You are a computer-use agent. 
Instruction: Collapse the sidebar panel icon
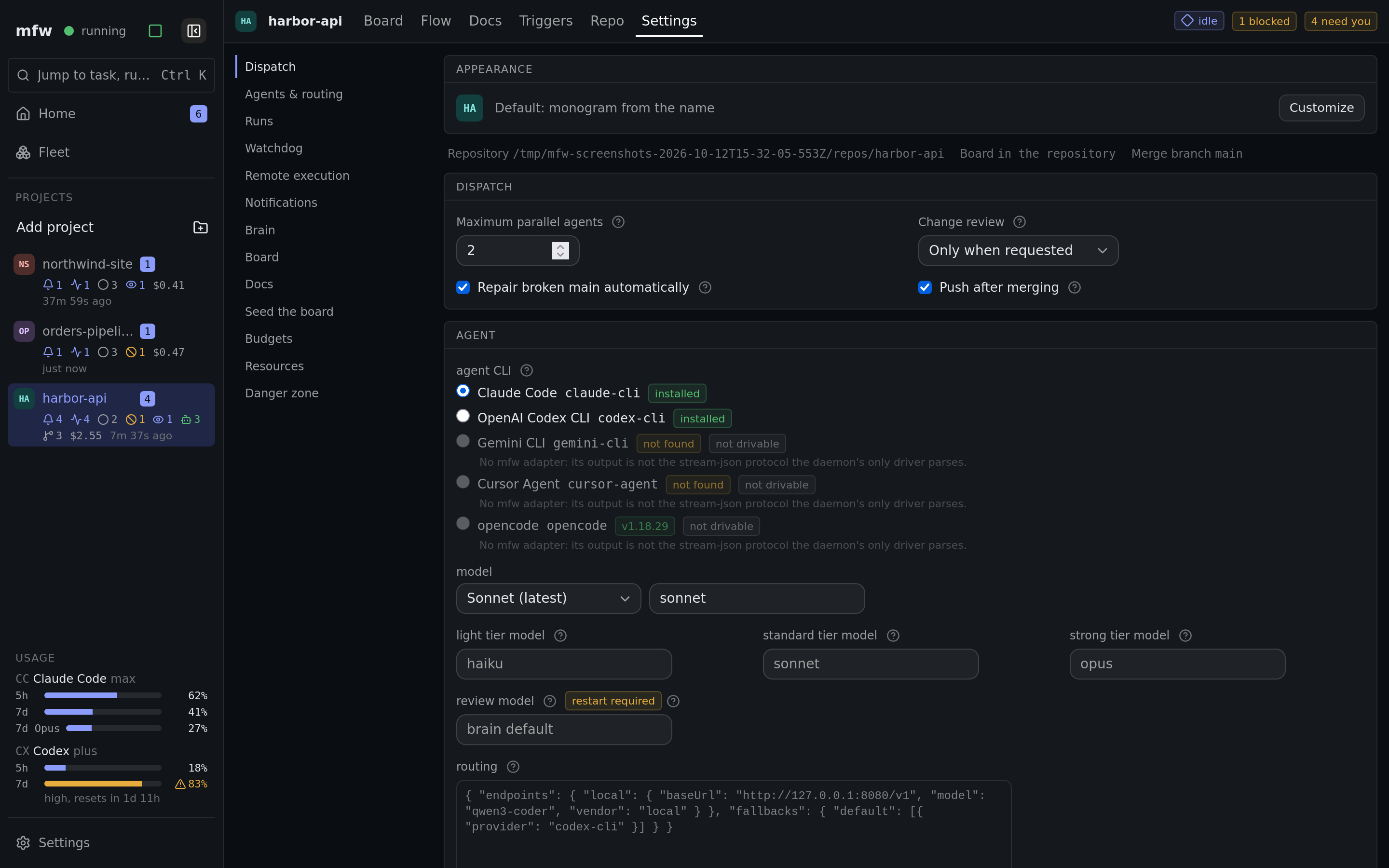point(193,31)
